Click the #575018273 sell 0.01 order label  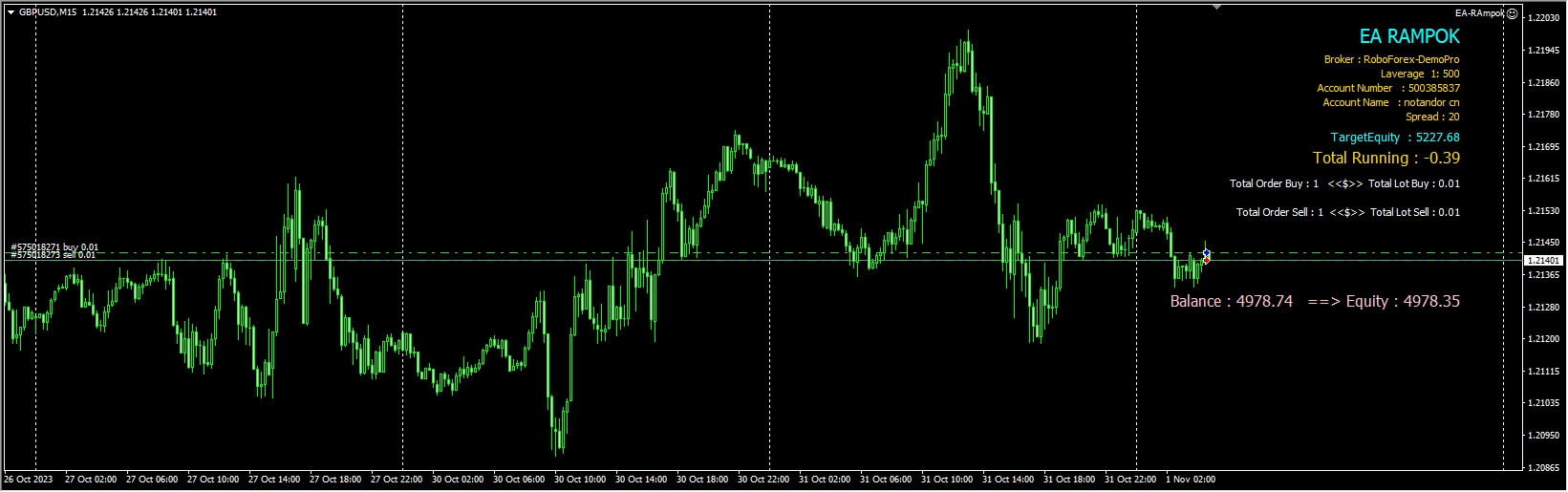pos(54,255)
